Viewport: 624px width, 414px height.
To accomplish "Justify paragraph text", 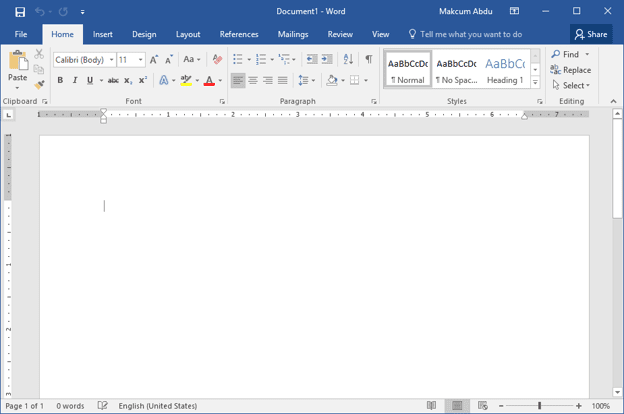I will [x=283, y=80].
